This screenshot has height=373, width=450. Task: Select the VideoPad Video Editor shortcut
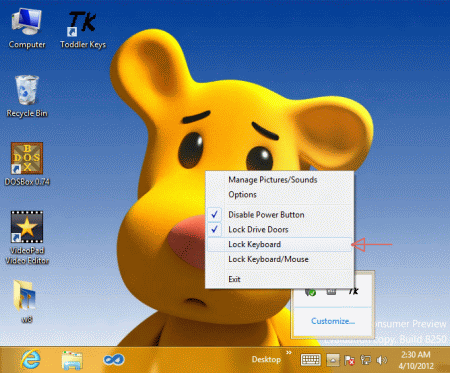tap(27, 238)
